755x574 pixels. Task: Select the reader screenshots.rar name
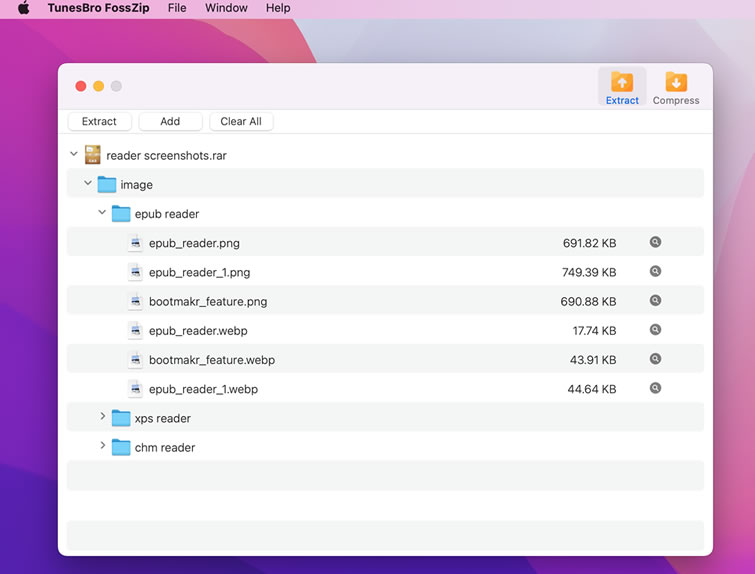pos(166,156)
